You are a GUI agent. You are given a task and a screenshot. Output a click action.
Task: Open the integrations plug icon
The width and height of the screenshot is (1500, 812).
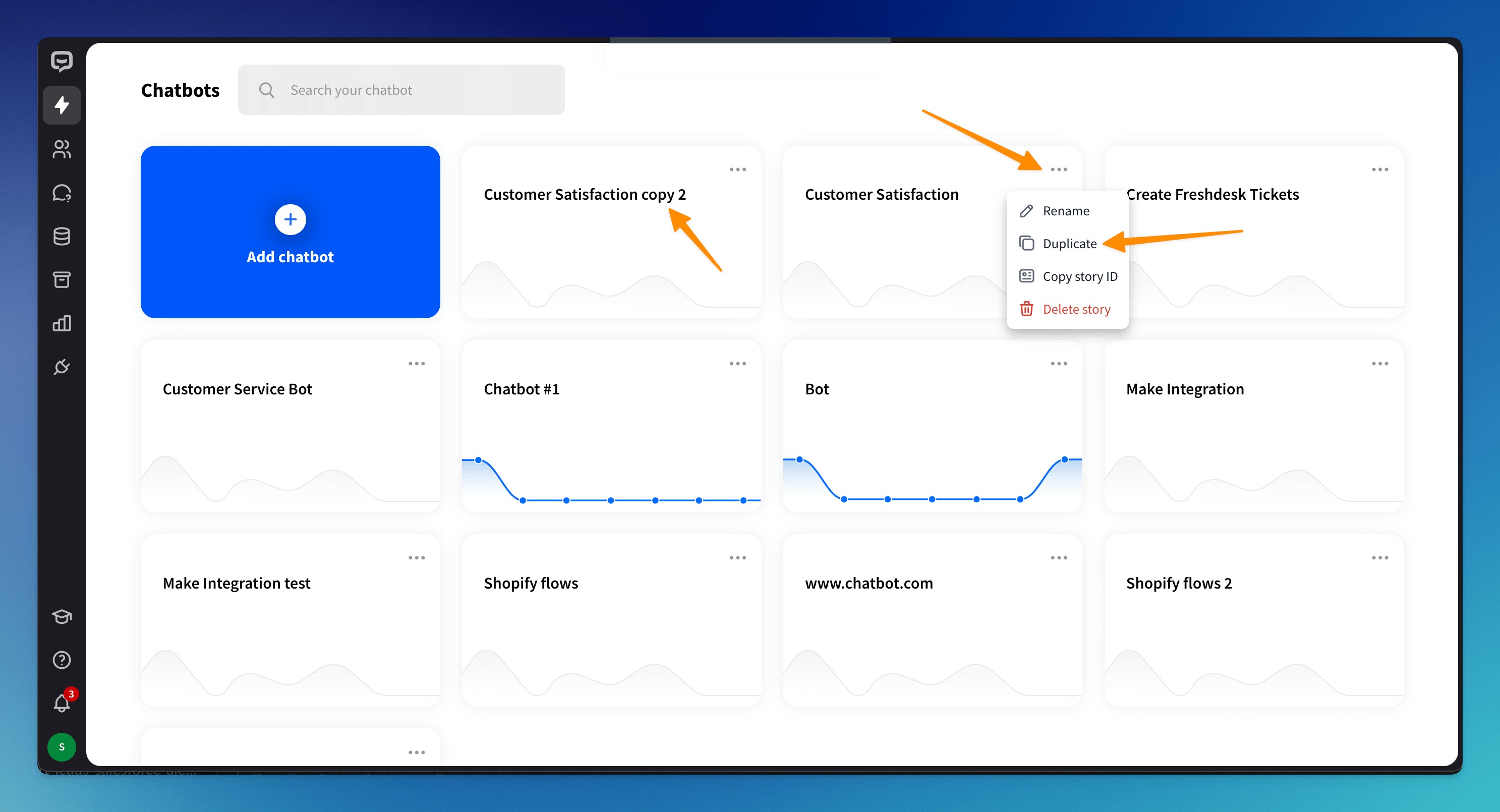(62, 367)
